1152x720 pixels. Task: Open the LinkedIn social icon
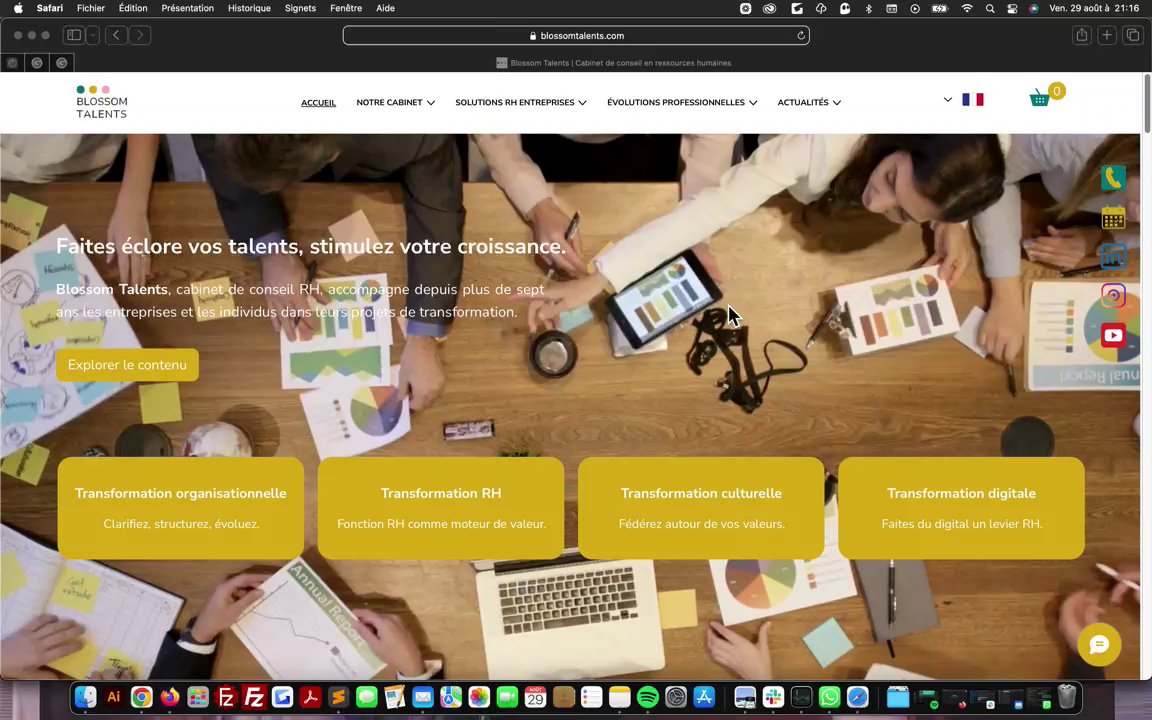[x=1113, y=256]
